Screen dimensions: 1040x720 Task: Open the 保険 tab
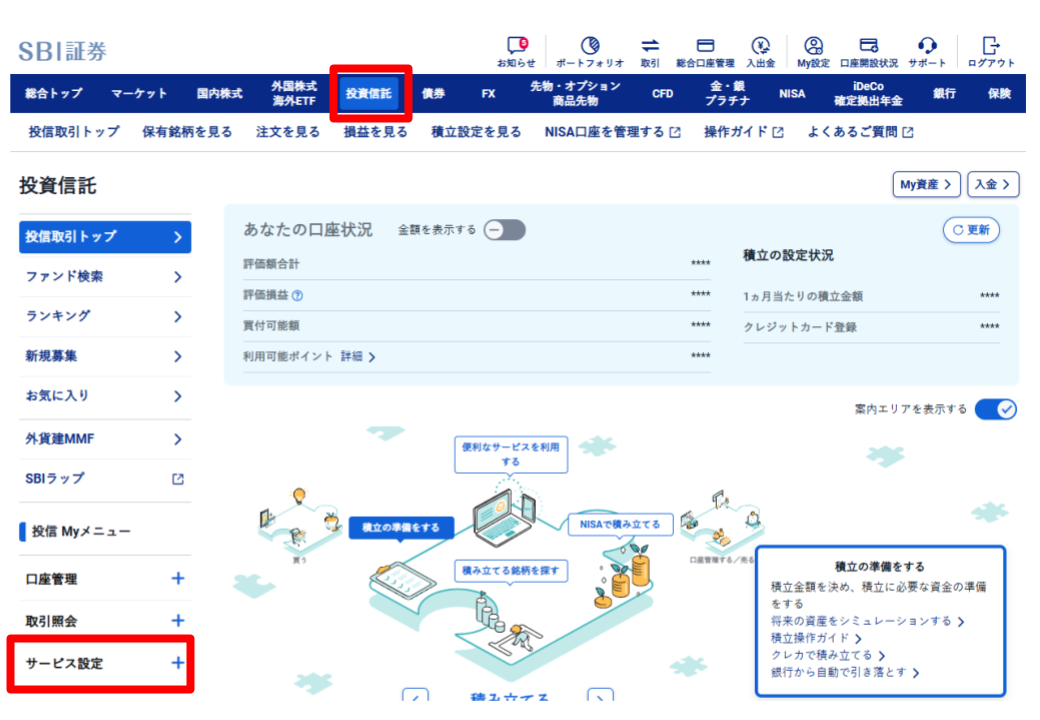(x=999, y=93)
